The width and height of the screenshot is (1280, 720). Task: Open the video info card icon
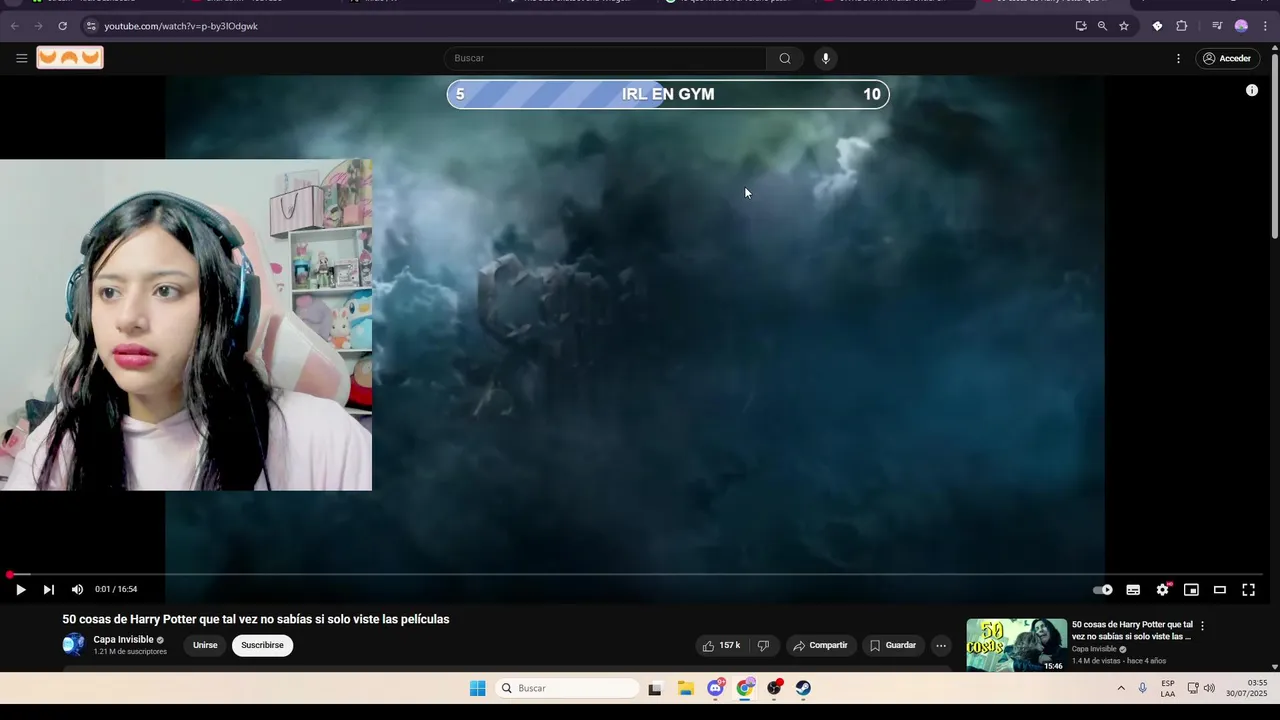tap(1251, 90)
